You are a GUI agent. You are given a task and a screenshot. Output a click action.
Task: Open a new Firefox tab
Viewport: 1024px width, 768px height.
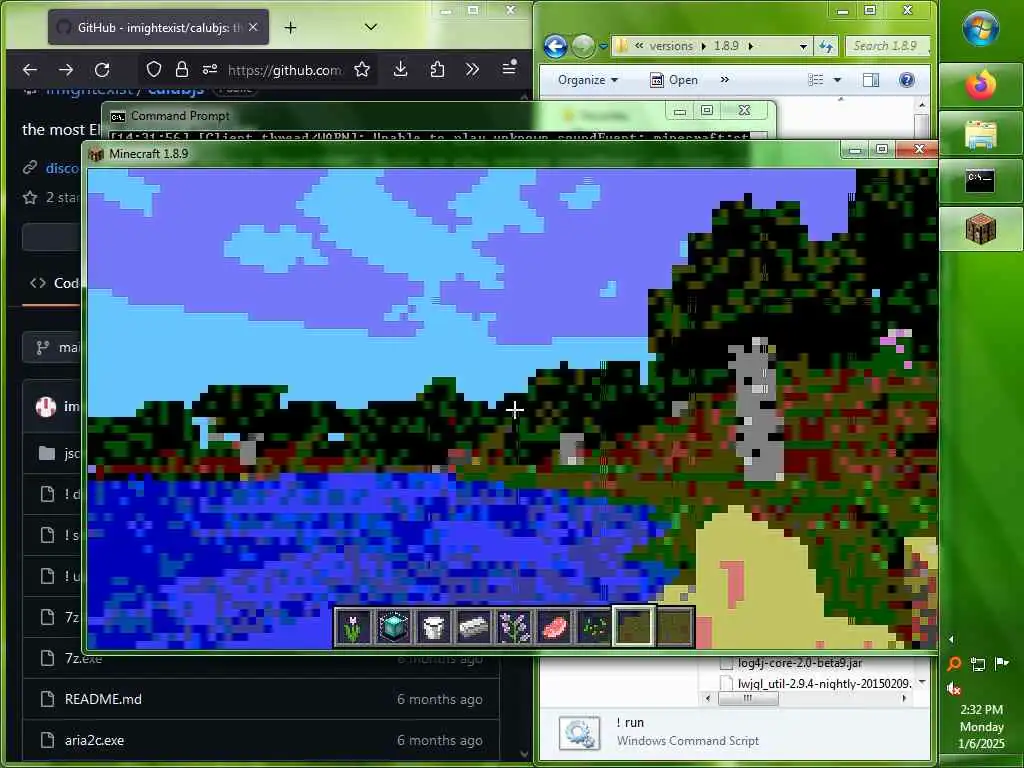click(291, 27)
